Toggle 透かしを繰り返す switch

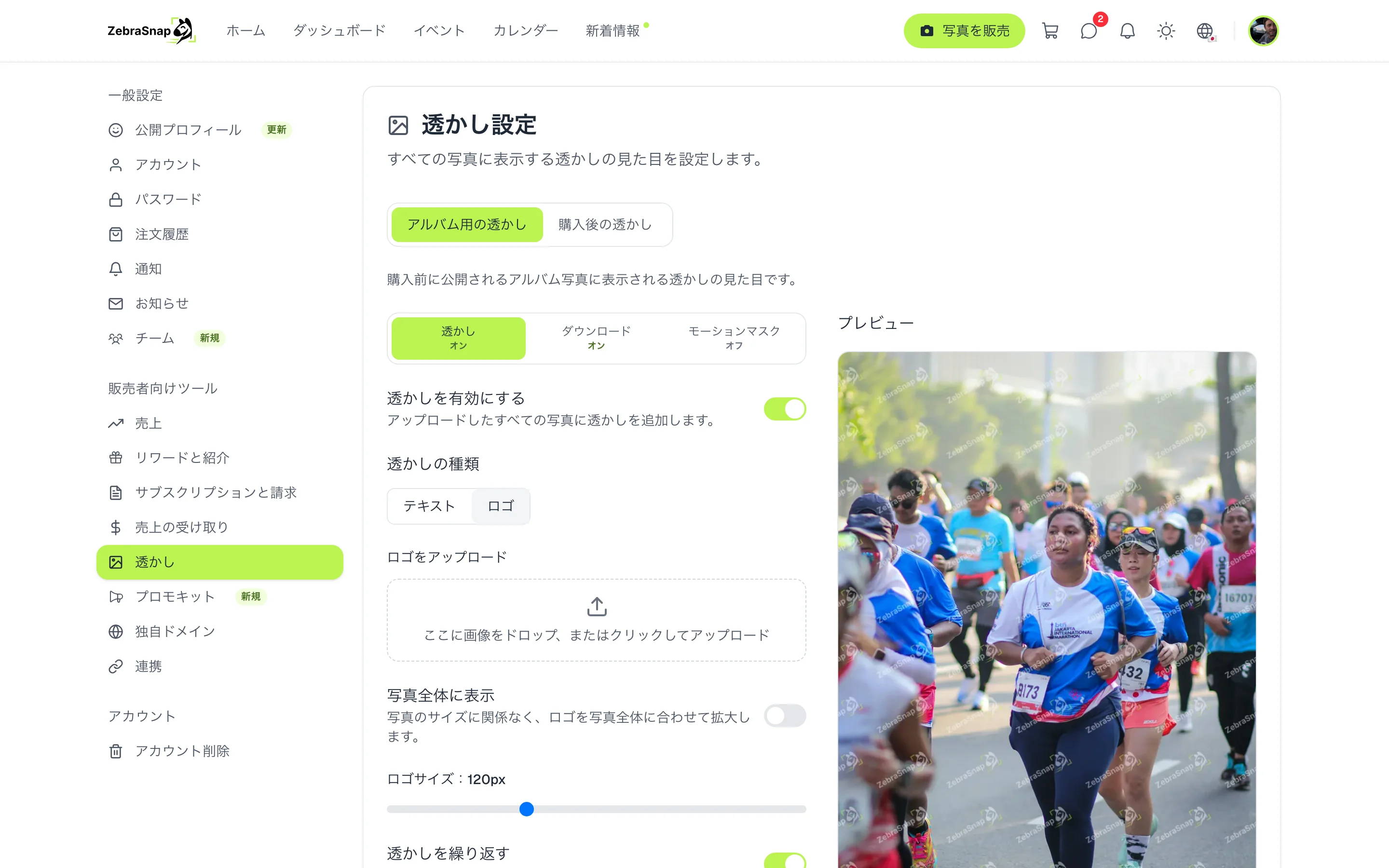click(x=785, y=861)
